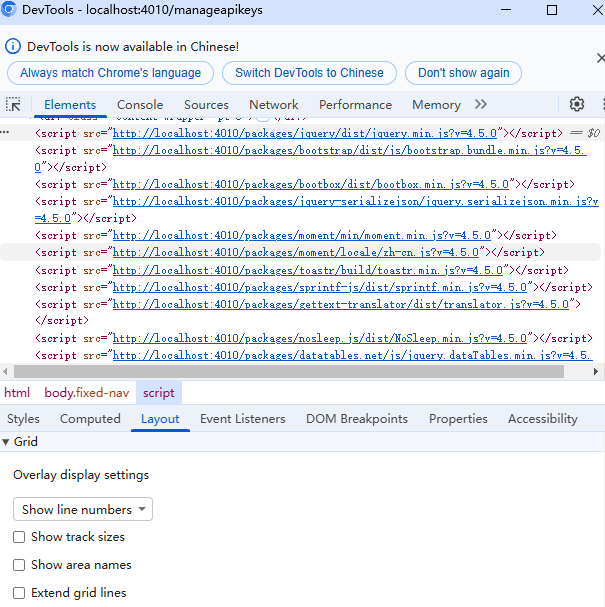Switch to the Computed pane
The height and width of the screenshot is (607, 605).
tap(90, 419)
